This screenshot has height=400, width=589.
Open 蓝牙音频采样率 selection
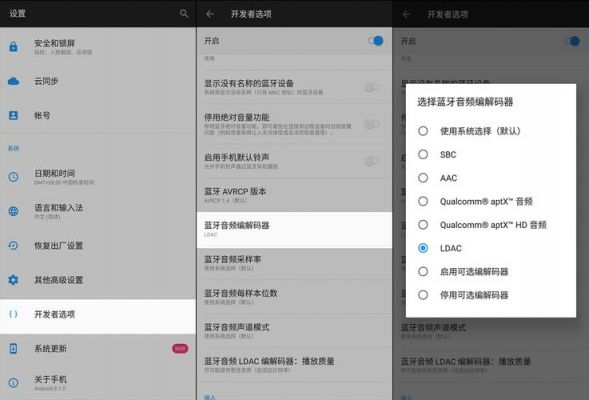point(294,263)
